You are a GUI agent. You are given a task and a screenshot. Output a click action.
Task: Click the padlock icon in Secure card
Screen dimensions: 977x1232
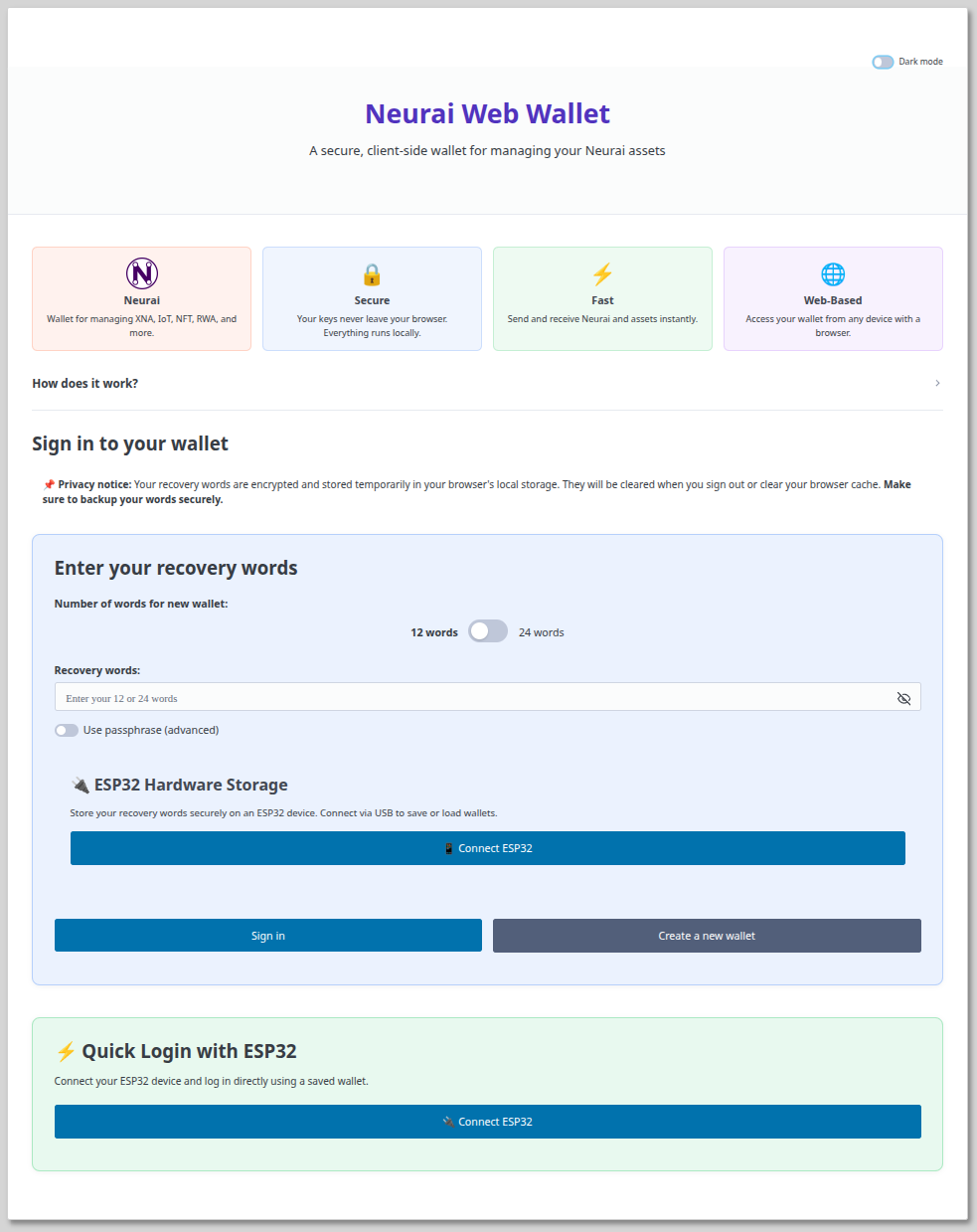pos(372,275)
